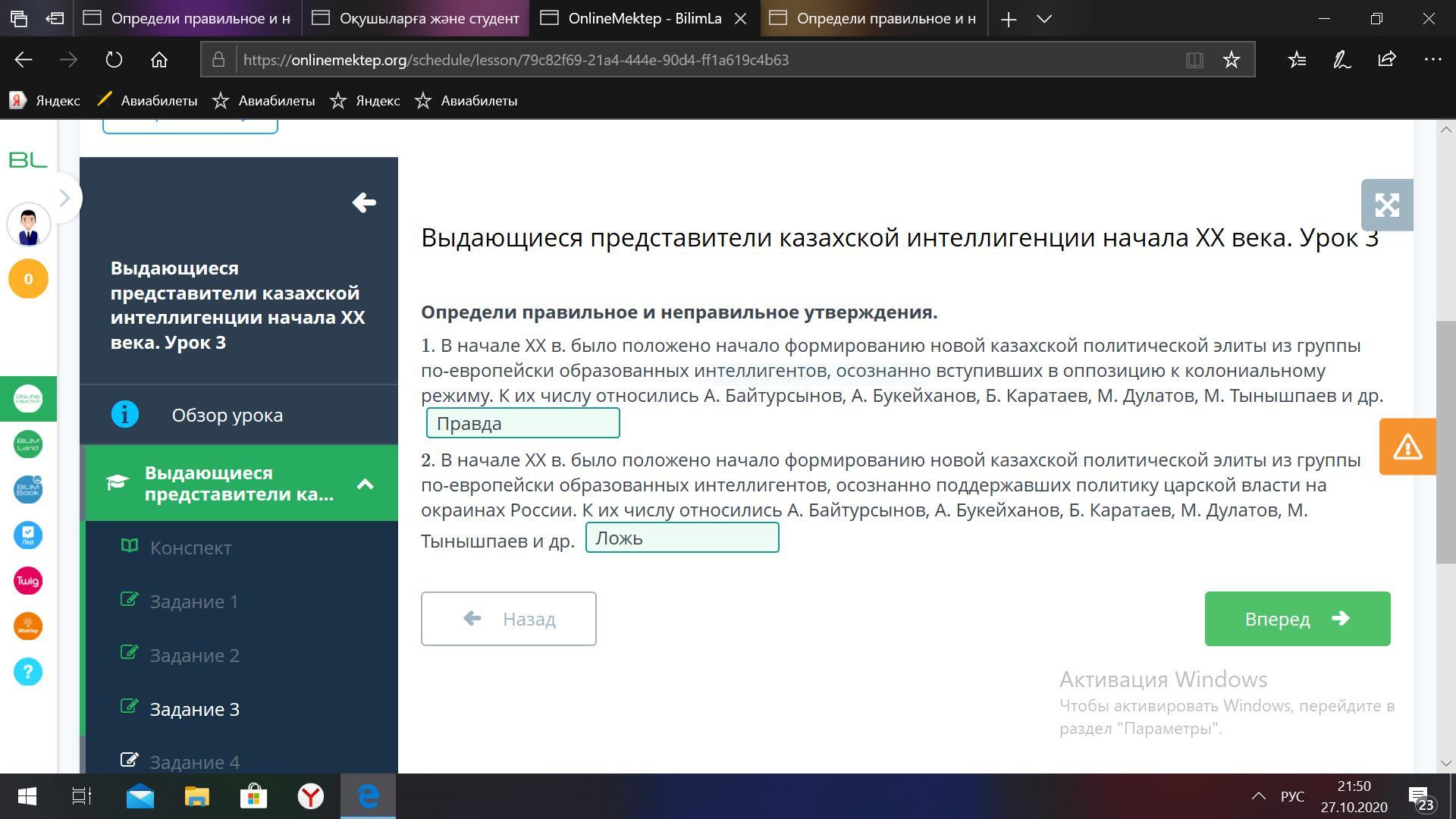Click the fullscreen expand icon
Screen dimensions: 1456x819
(x=1386, y=205)
